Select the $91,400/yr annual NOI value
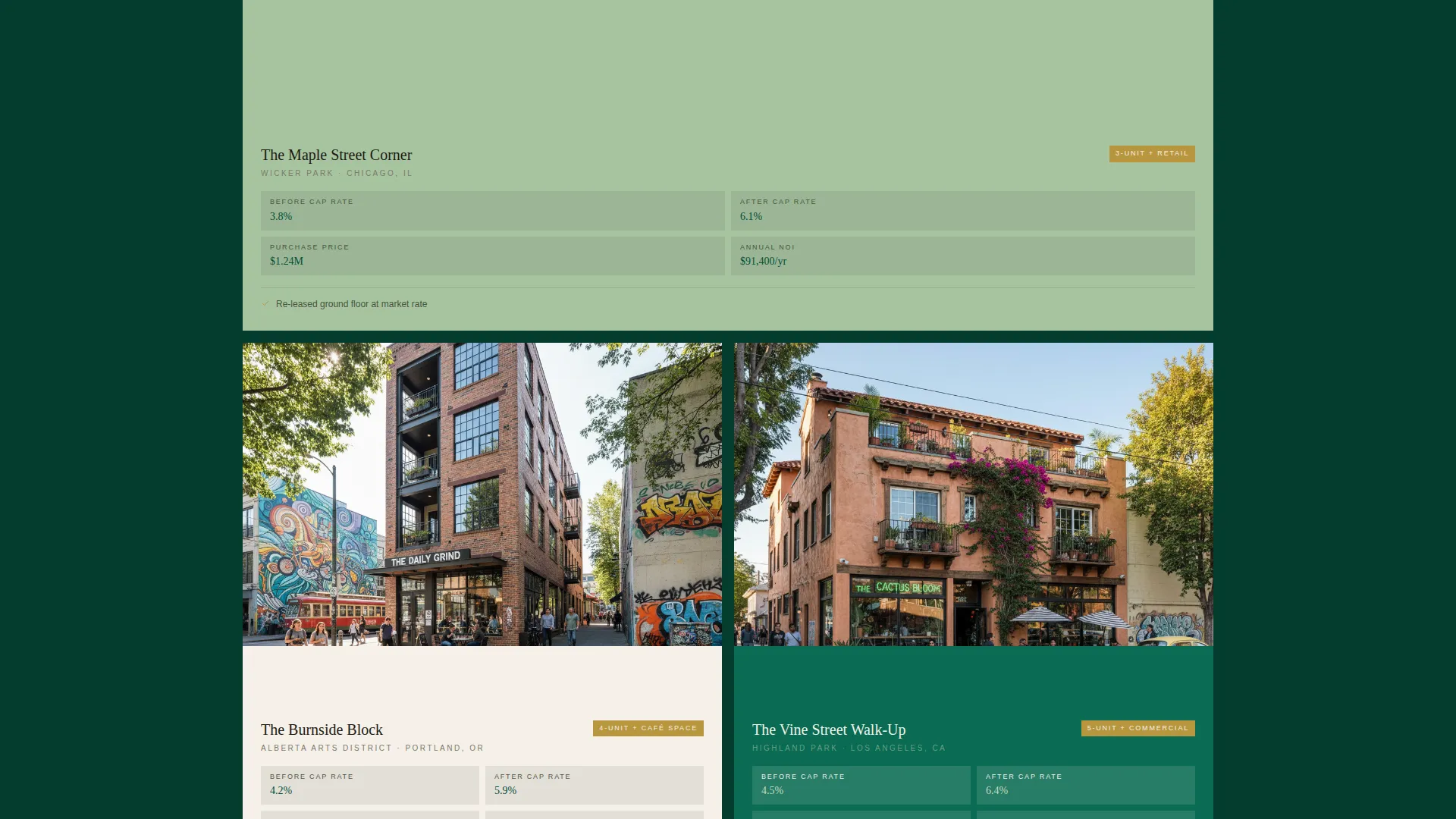Viewport: 1456px width, 819px height. pos(763,261)
